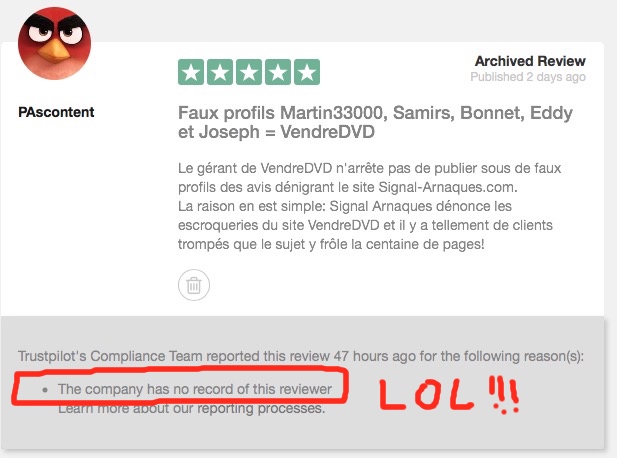Click the Trustpilot's Compliance Team notice line
The height and width of the screenshot is (458, 617).
click(x=301, y=356)
